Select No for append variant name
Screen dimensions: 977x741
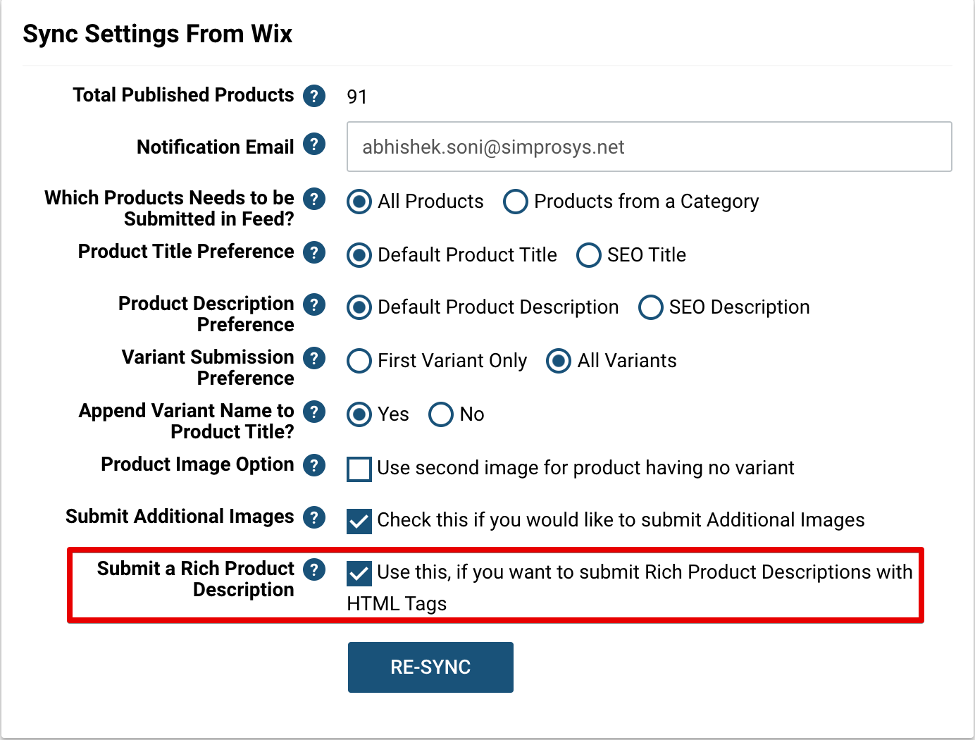click(441, 415)
